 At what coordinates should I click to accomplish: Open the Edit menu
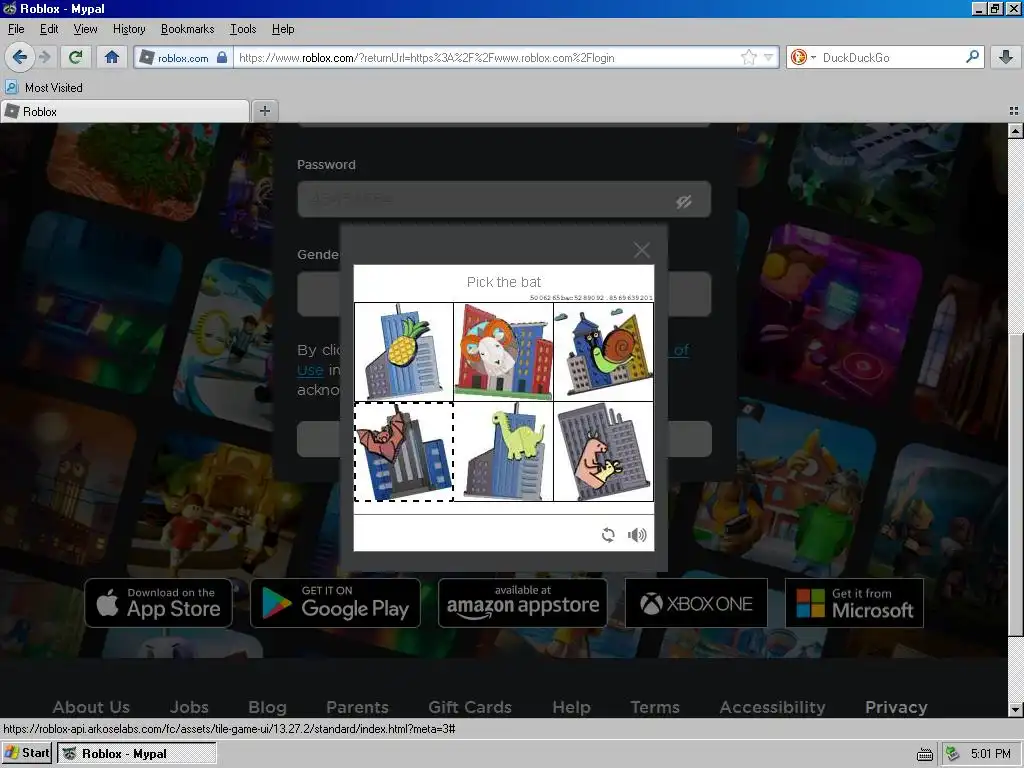(49, 29)
